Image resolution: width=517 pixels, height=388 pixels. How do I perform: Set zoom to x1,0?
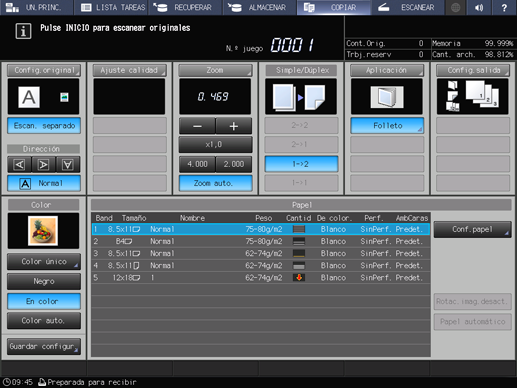click(x=215, y=145)
